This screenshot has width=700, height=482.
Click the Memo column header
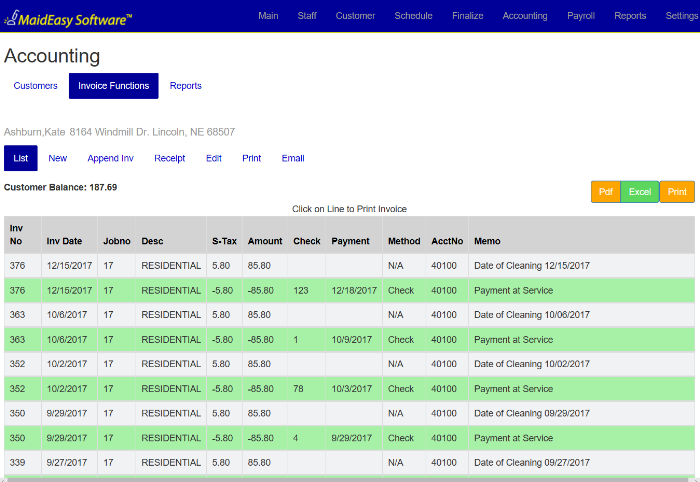(x=582, y=235)
